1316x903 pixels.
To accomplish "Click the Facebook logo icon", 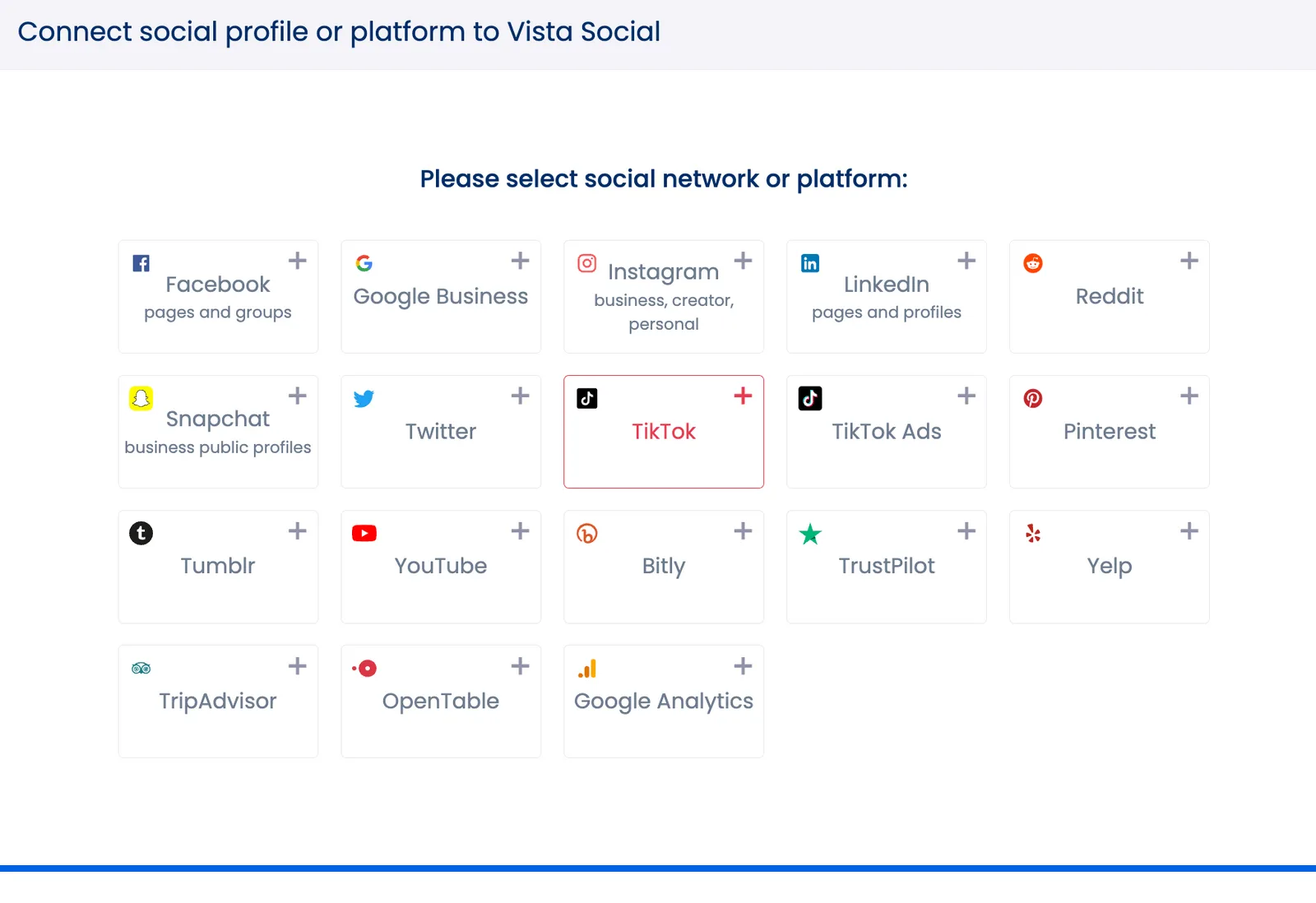I will [x=141, y=263].
